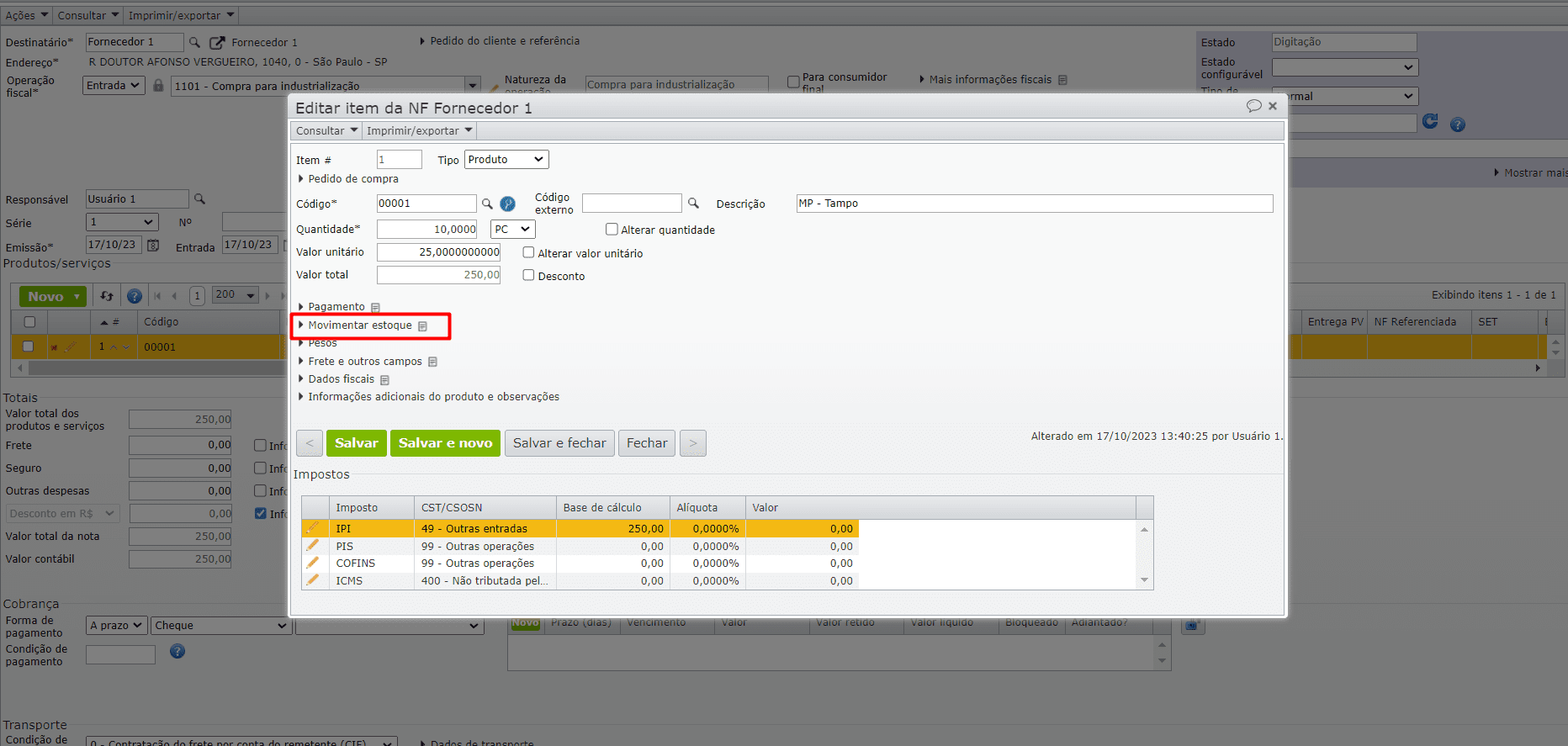Click the Valor unitário input field

[438, 252]
